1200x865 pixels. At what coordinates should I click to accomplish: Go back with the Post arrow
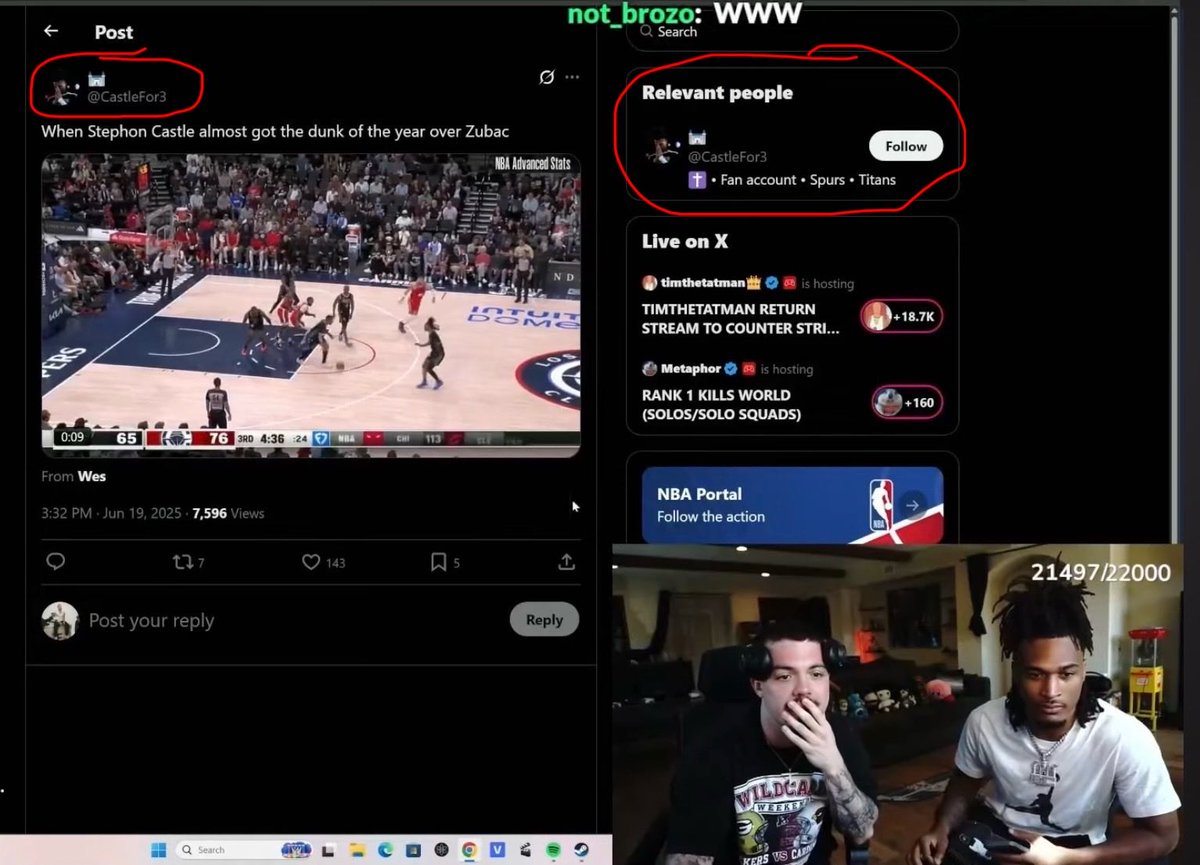click(51, 31)
